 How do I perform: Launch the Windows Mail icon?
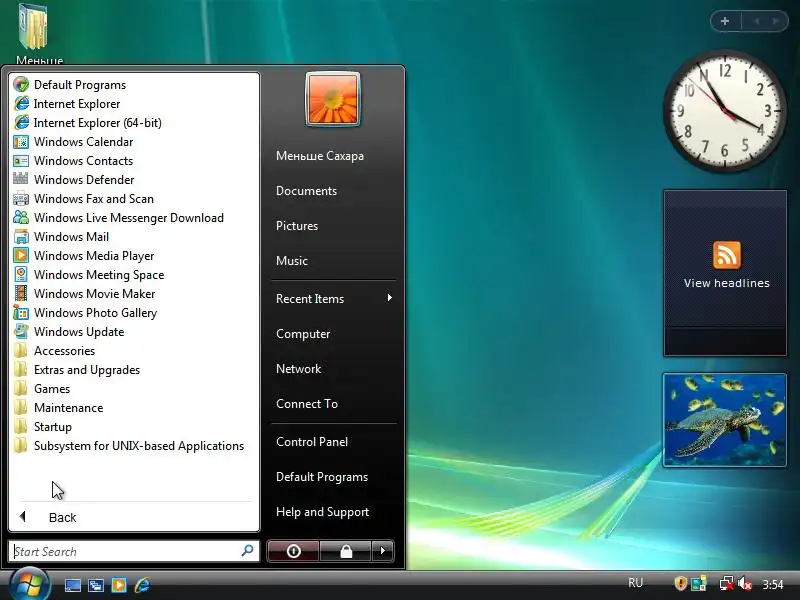21,237
